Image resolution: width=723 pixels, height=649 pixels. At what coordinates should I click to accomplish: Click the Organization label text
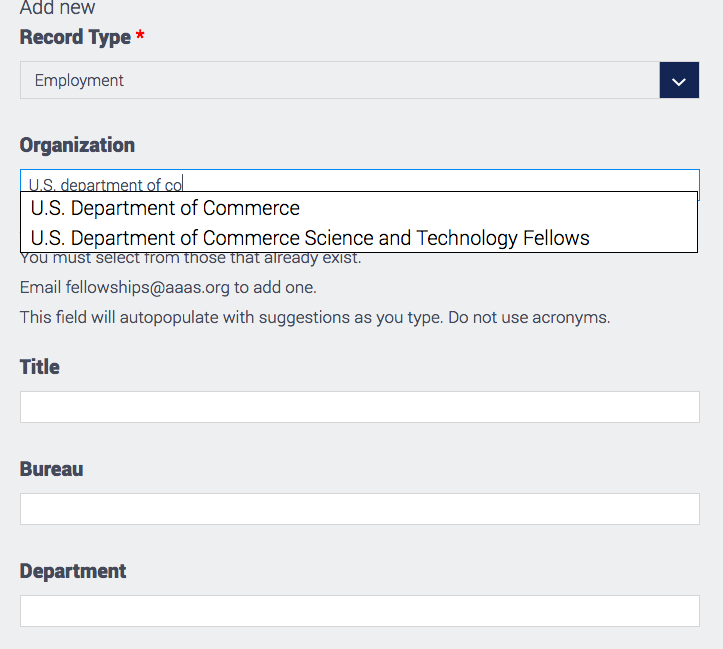click(77, 145)
